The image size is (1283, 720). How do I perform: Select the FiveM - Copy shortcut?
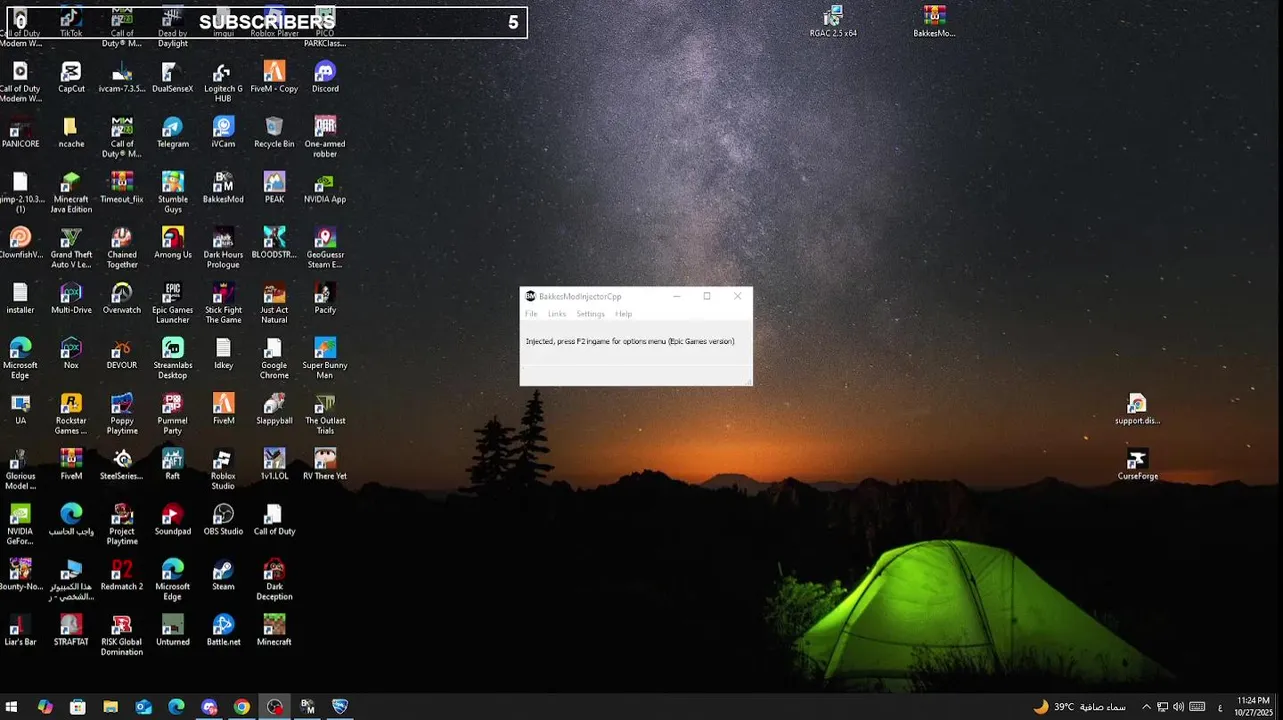(x=274, y=77)
